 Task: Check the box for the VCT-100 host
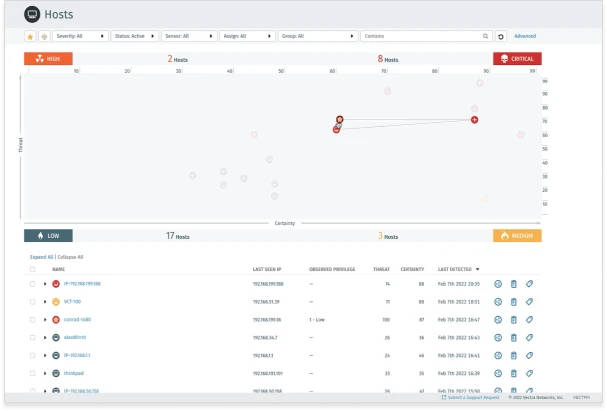coord(32,301)
